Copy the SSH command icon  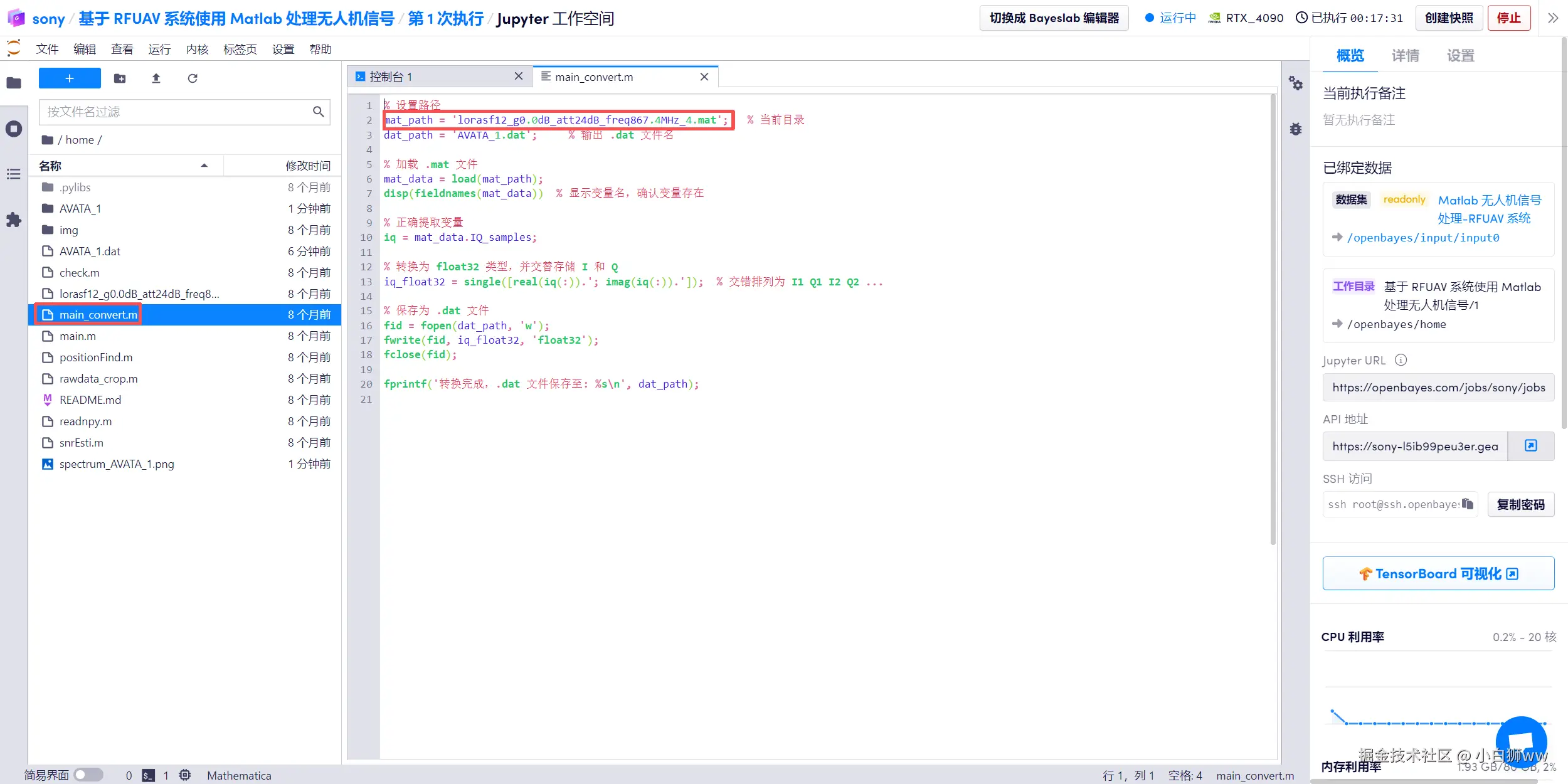(x=1467, y=504)
